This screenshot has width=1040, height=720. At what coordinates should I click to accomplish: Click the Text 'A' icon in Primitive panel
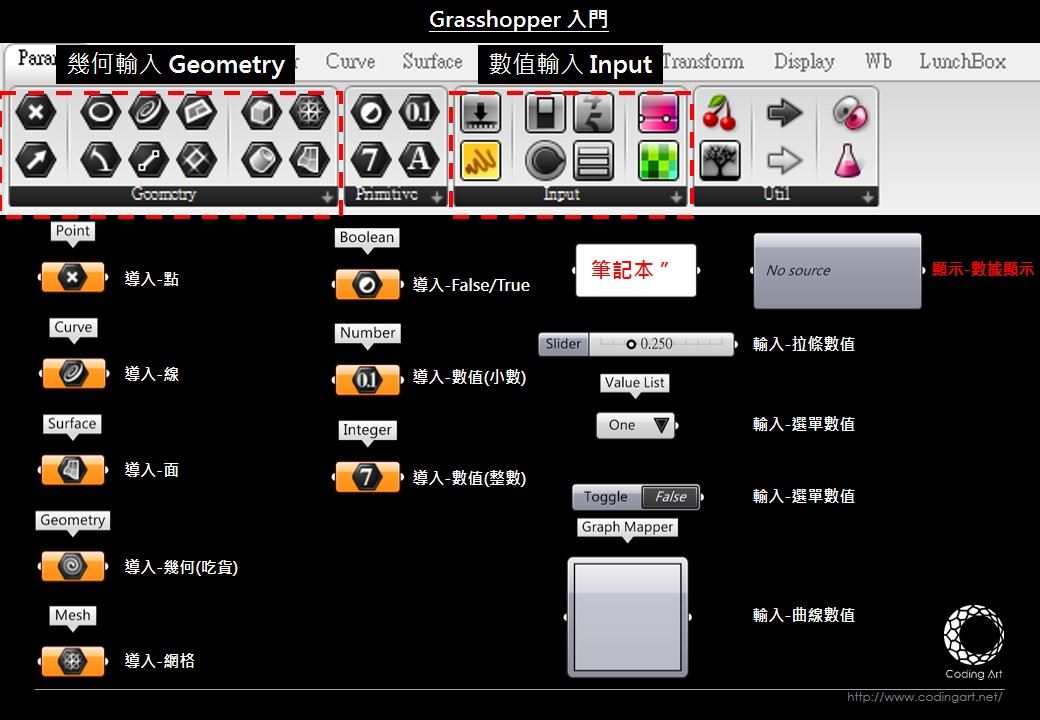click(x=418, y=160)
